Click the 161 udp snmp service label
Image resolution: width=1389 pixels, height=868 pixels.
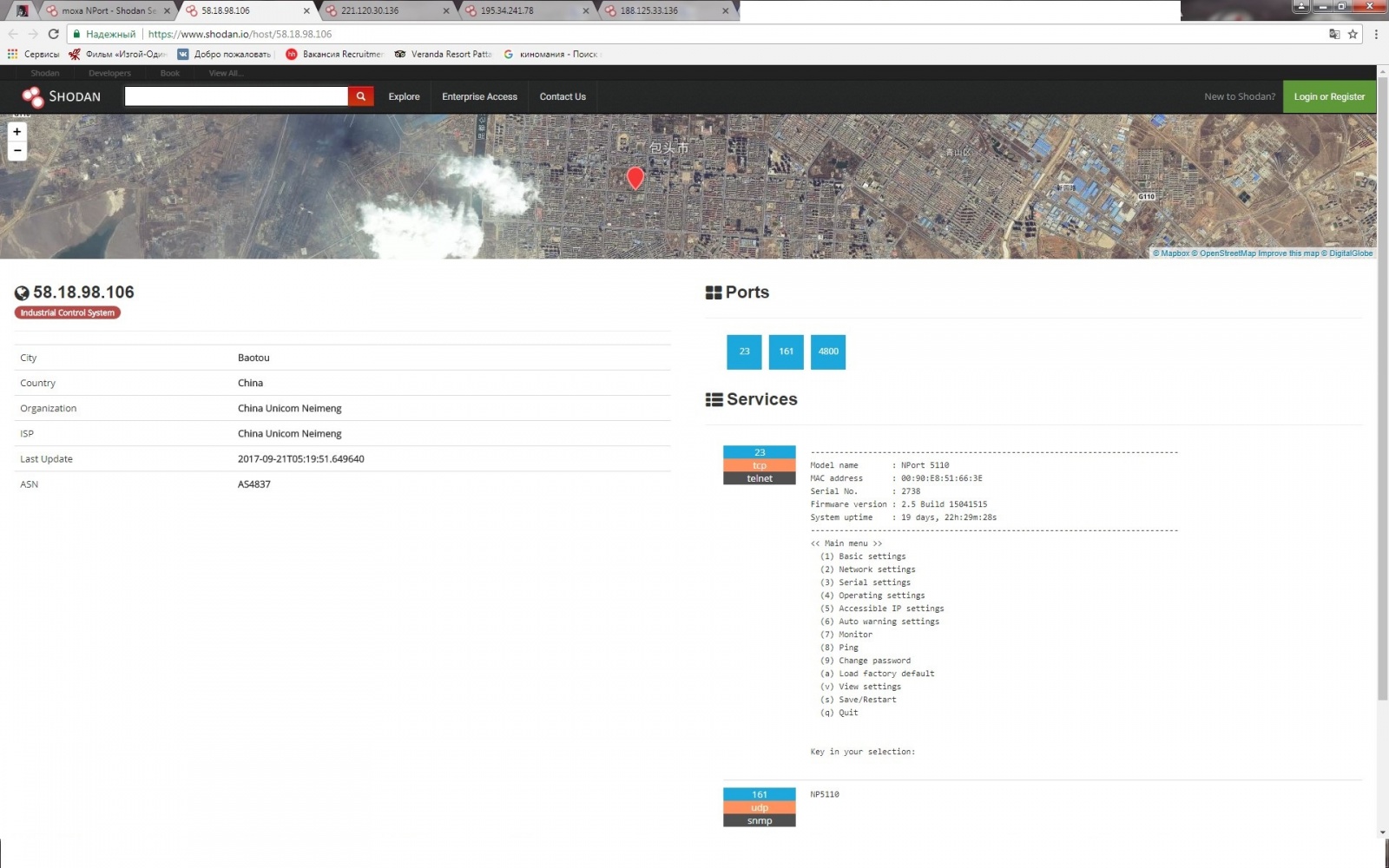point(760,807)
